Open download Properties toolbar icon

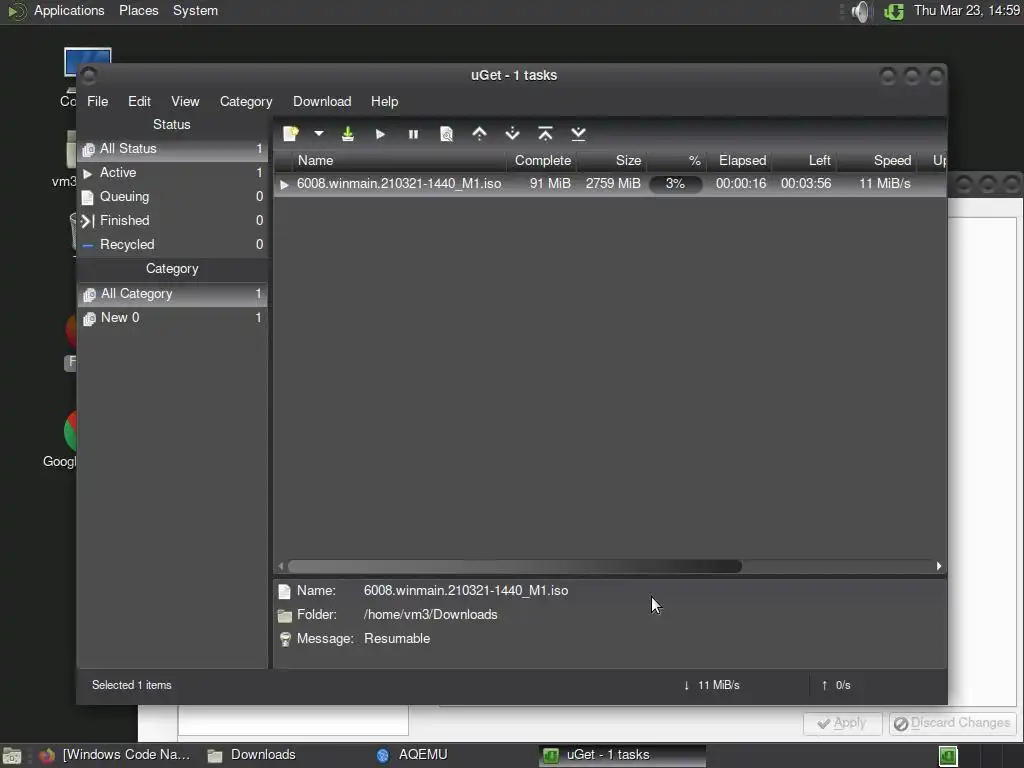click(x=447, y=134)
